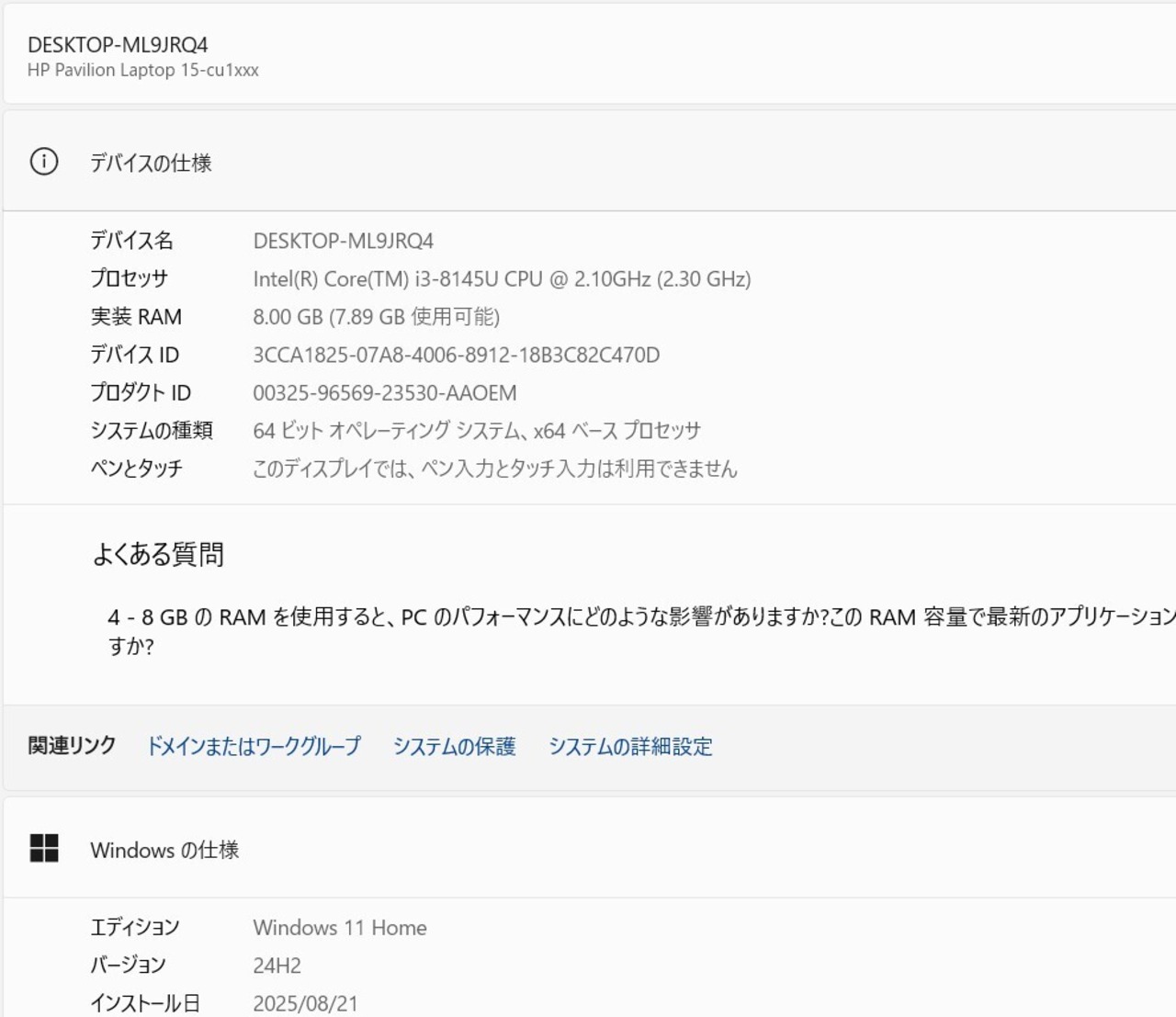
Task: Click the HP Pavilion Laptop 15-cu1xxx model text
Action: coord(143,71)
